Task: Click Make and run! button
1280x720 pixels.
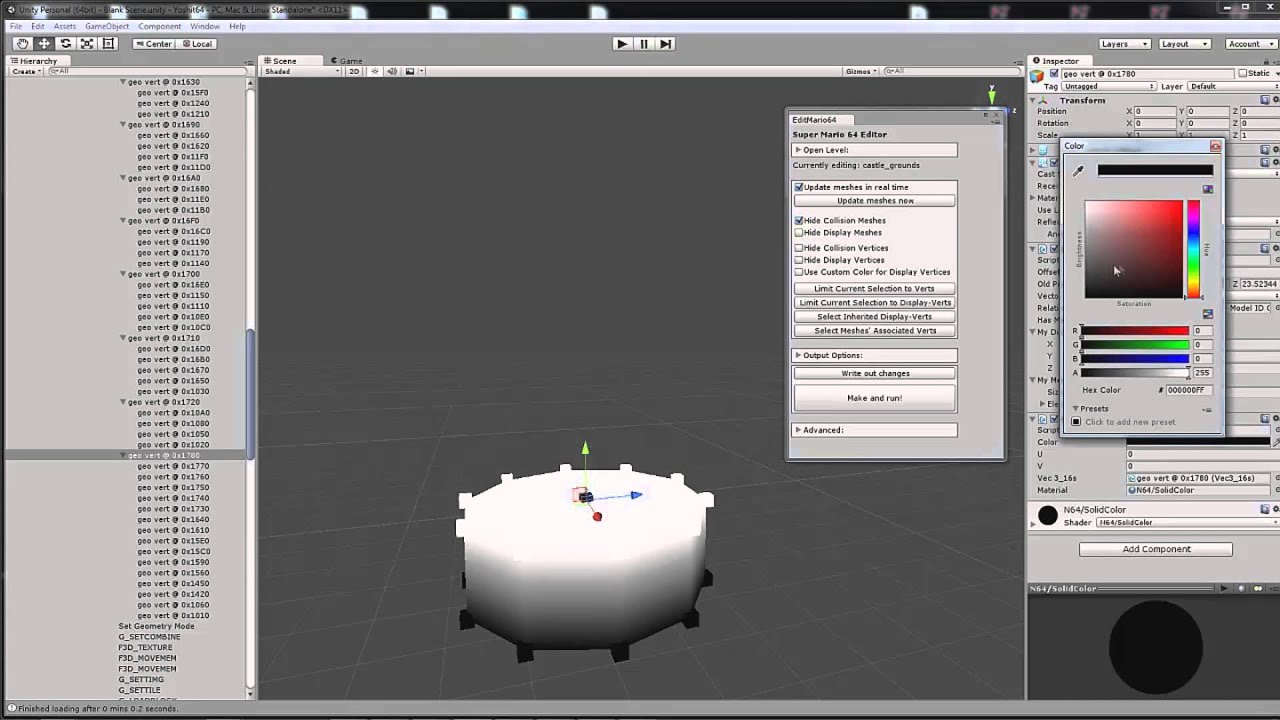Action: pos(875,398)
